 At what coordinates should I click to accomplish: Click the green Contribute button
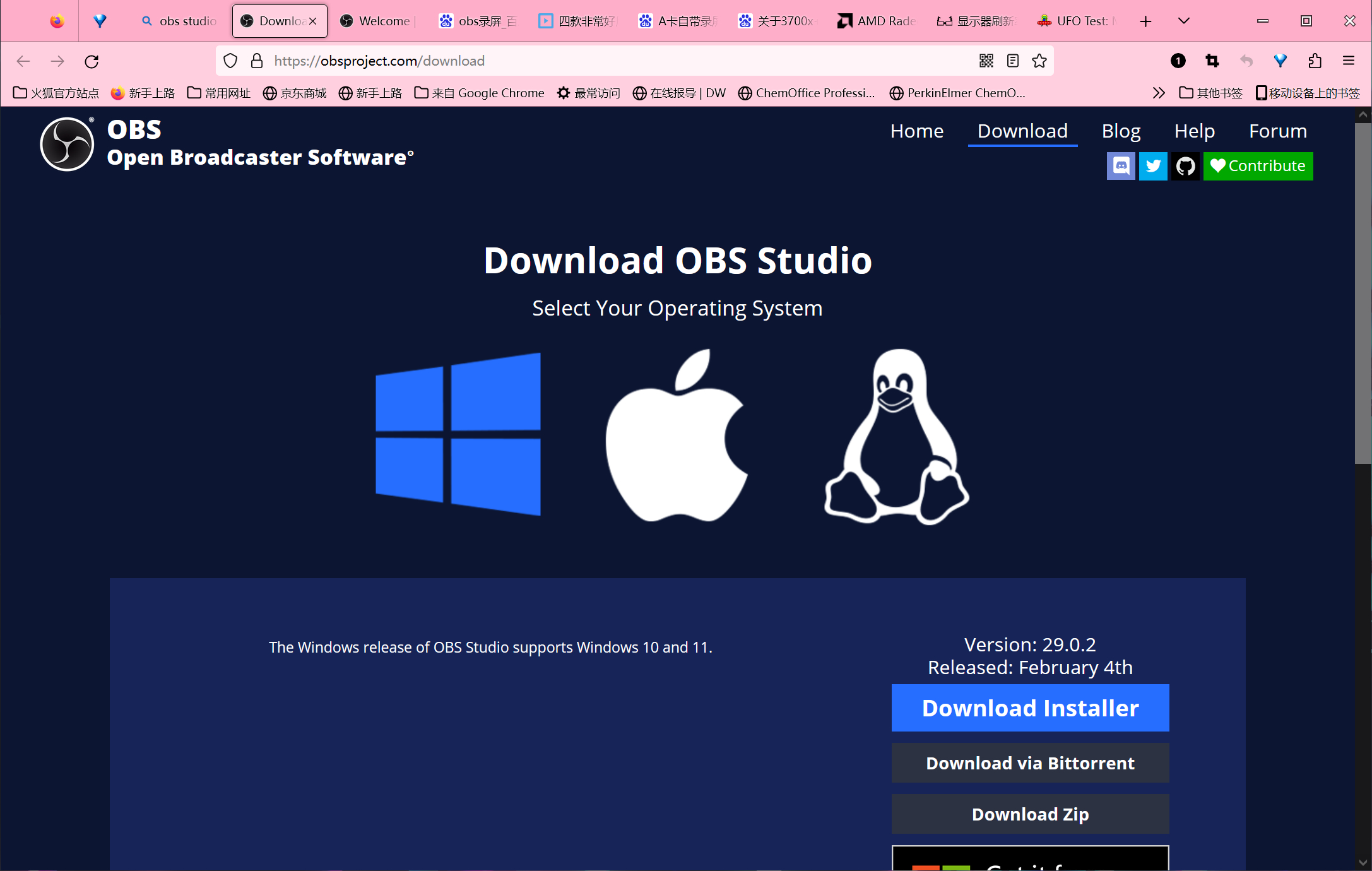pos(1258,166)
